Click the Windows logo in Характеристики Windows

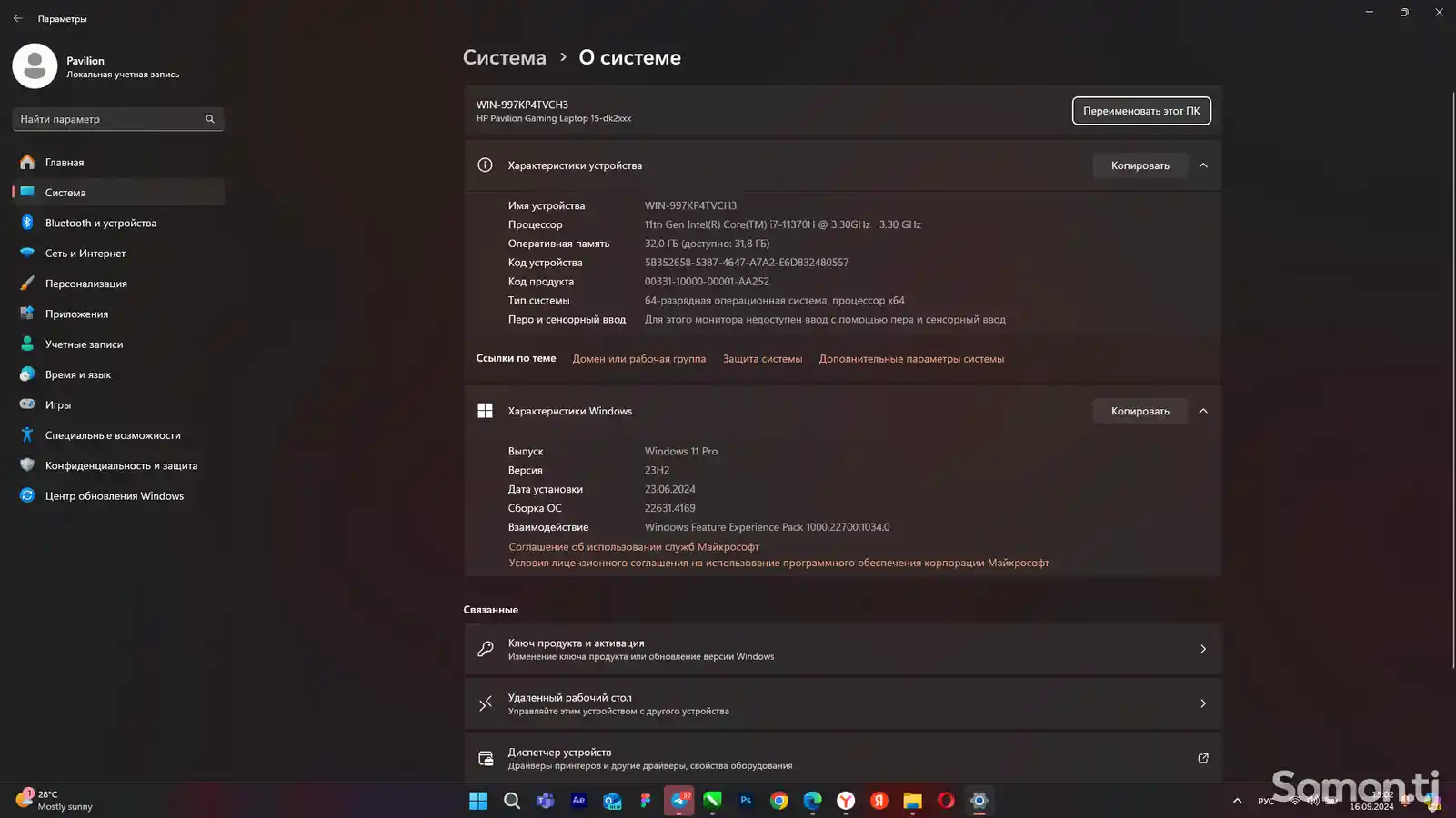(485, 411)
